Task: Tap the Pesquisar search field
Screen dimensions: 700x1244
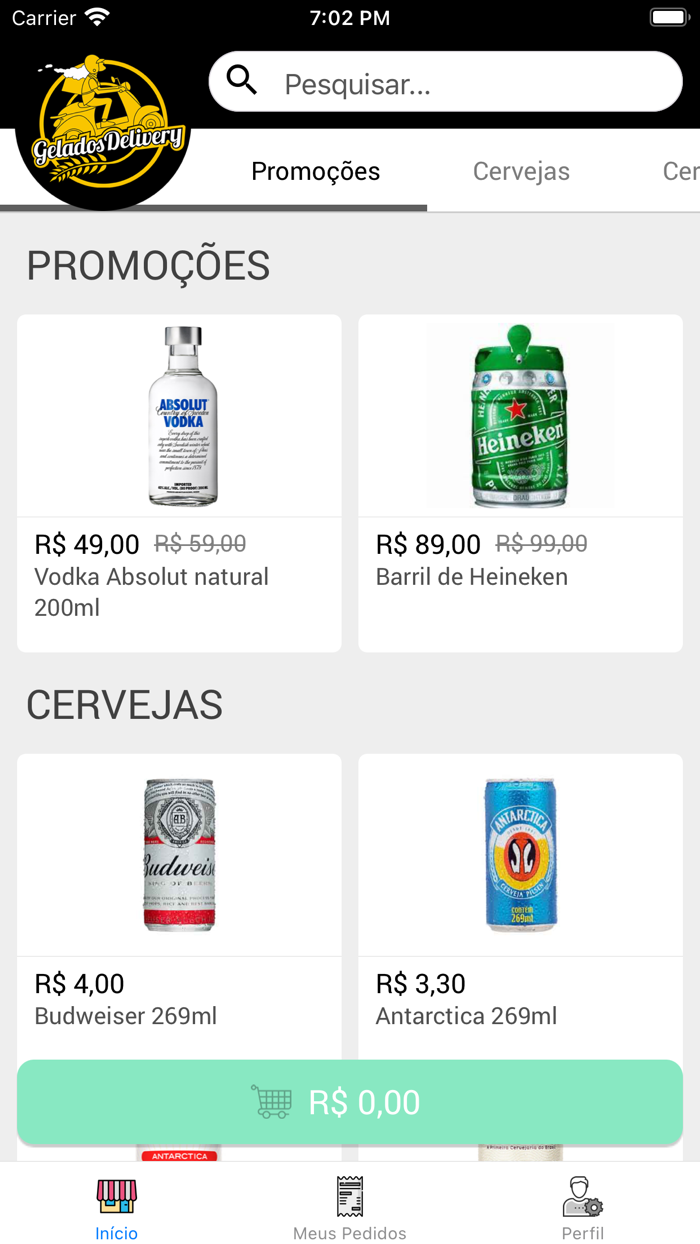Action: point(445,82)
